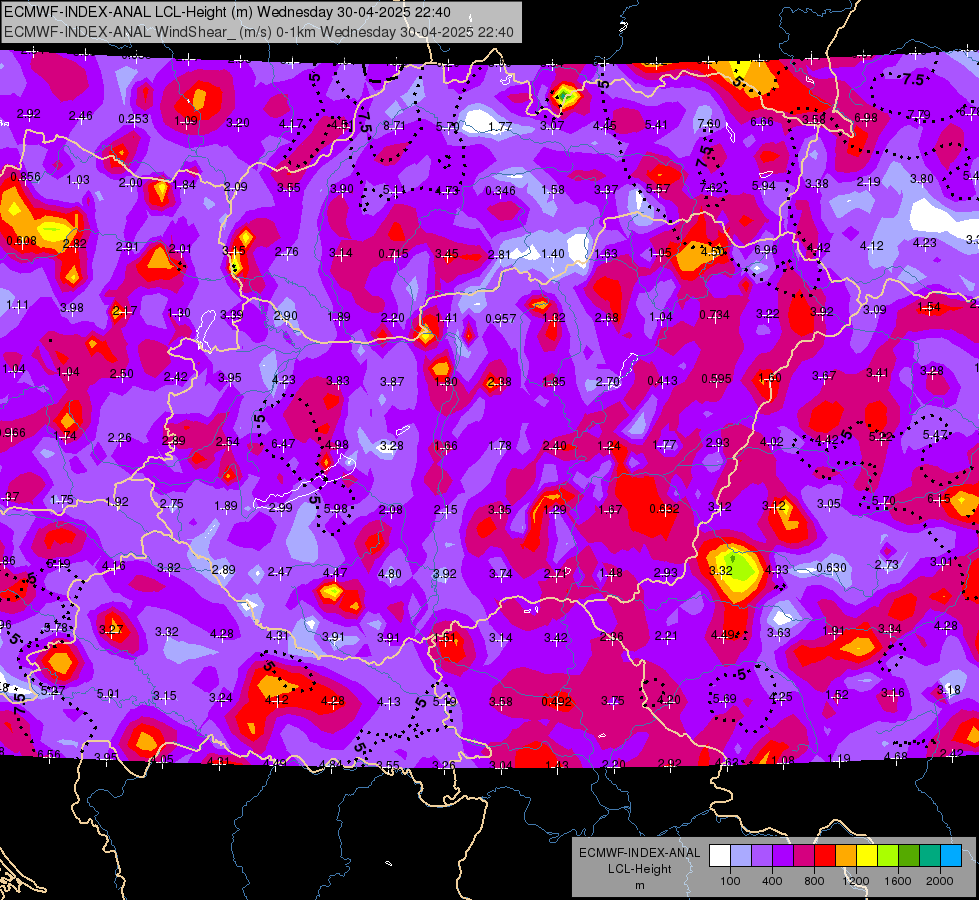Viewport: 979px width, 900px height.
Task: Click wind shear value 0.253
Action: [134, 119]
